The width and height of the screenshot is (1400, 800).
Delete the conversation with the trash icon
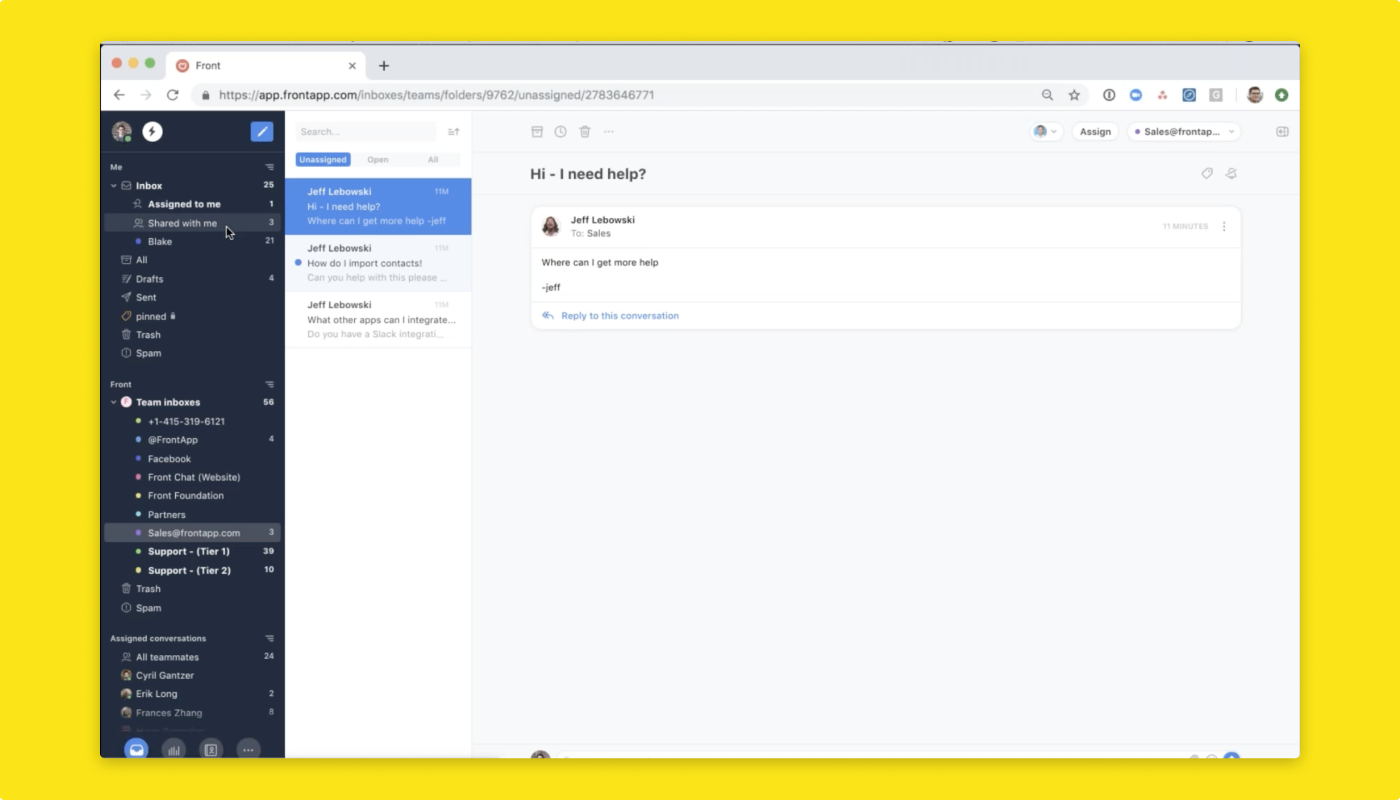tap(585, 131)
